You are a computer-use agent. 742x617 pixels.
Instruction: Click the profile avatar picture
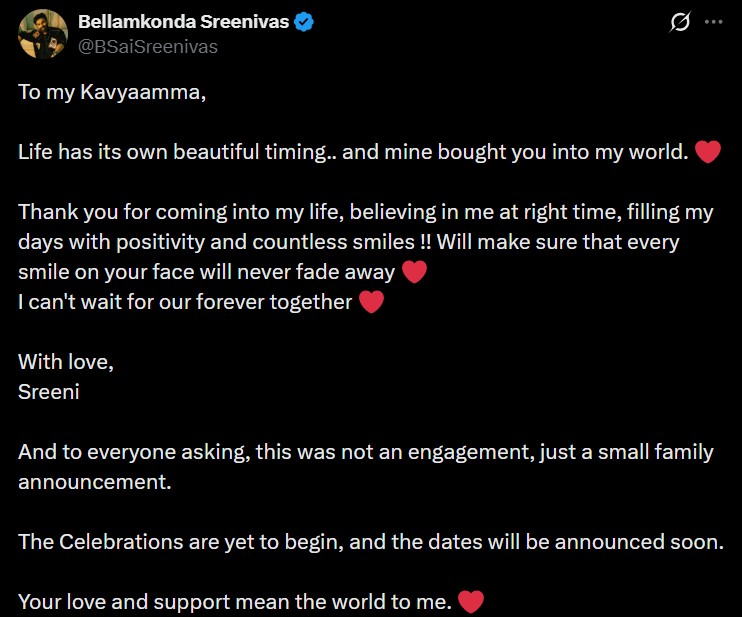click(x=43, y=33)
